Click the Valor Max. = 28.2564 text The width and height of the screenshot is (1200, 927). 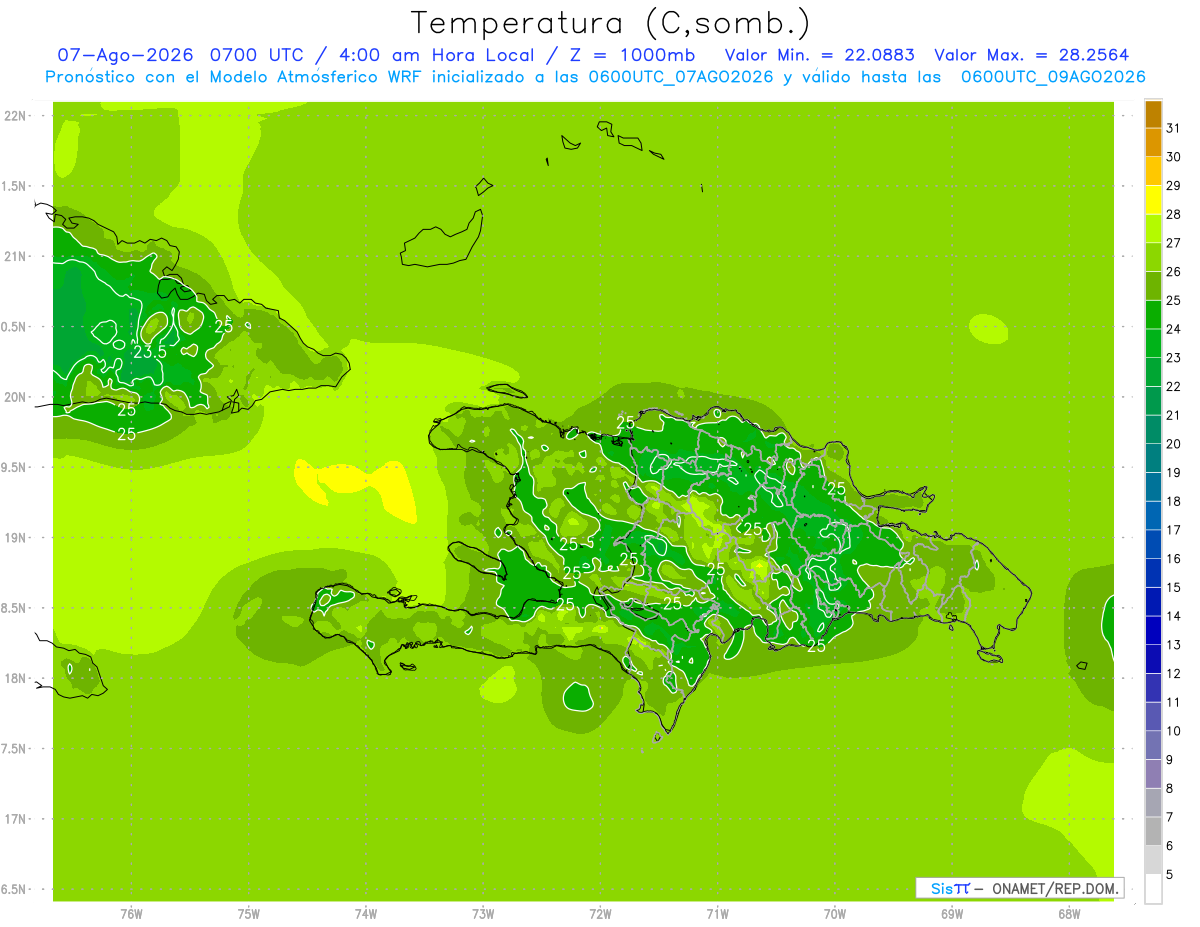(x=1032, y=55)
